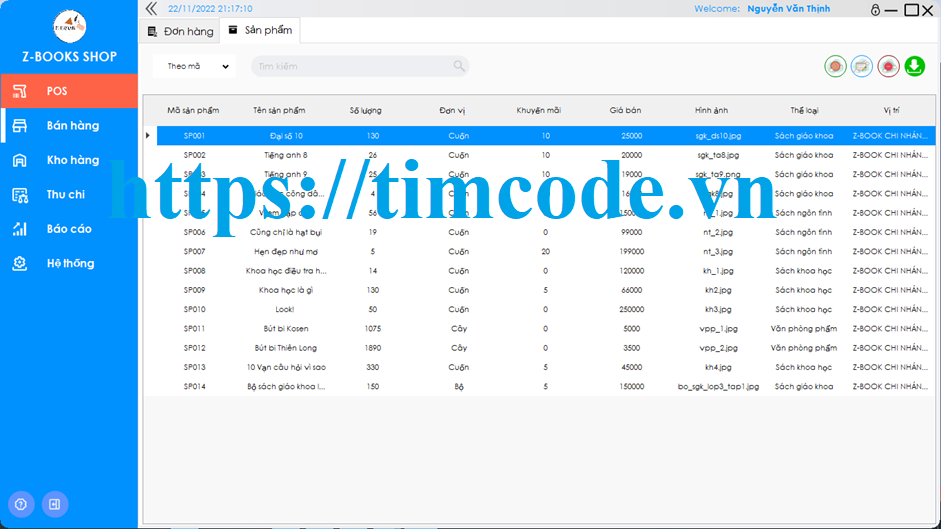Click the green download export icon

(x=915, y=66)
